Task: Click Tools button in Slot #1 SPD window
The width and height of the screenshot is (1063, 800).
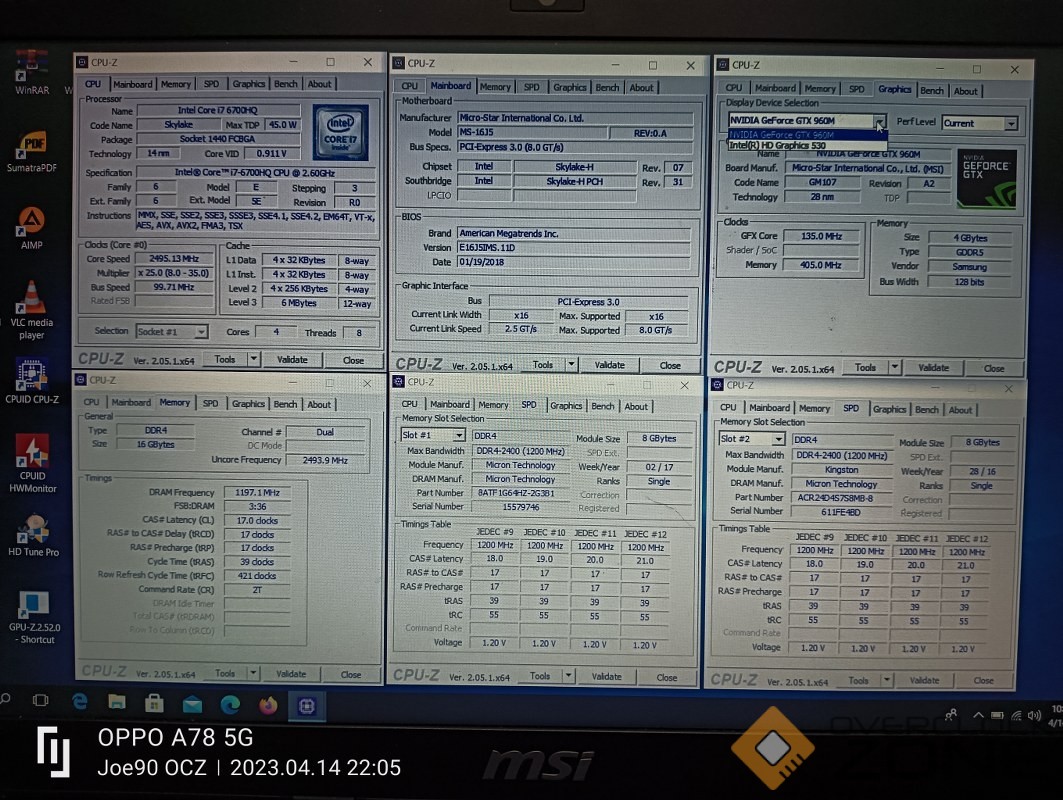Action: 540,676
